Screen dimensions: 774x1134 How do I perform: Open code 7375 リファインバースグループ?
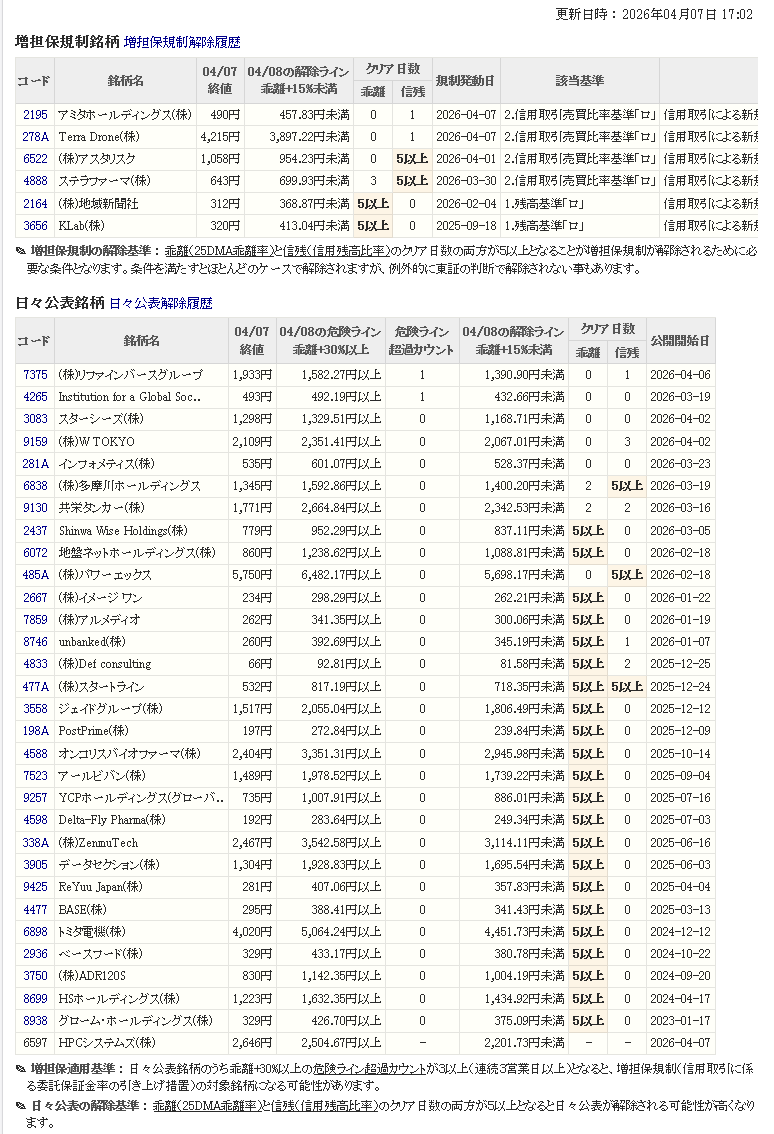point(35,375)
